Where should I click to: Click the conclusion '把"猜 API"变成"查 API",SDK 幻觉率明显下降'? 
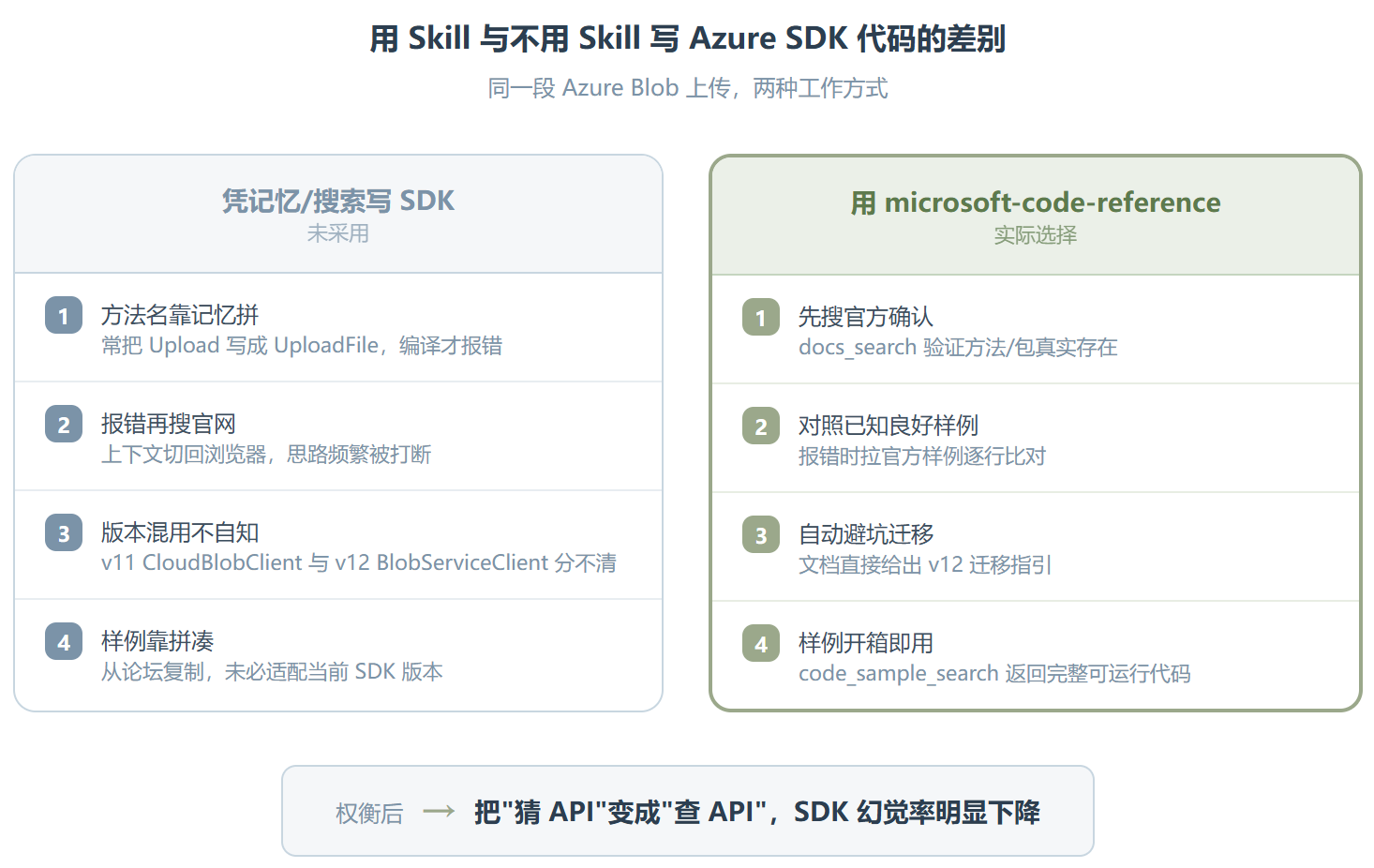point(757,812)
